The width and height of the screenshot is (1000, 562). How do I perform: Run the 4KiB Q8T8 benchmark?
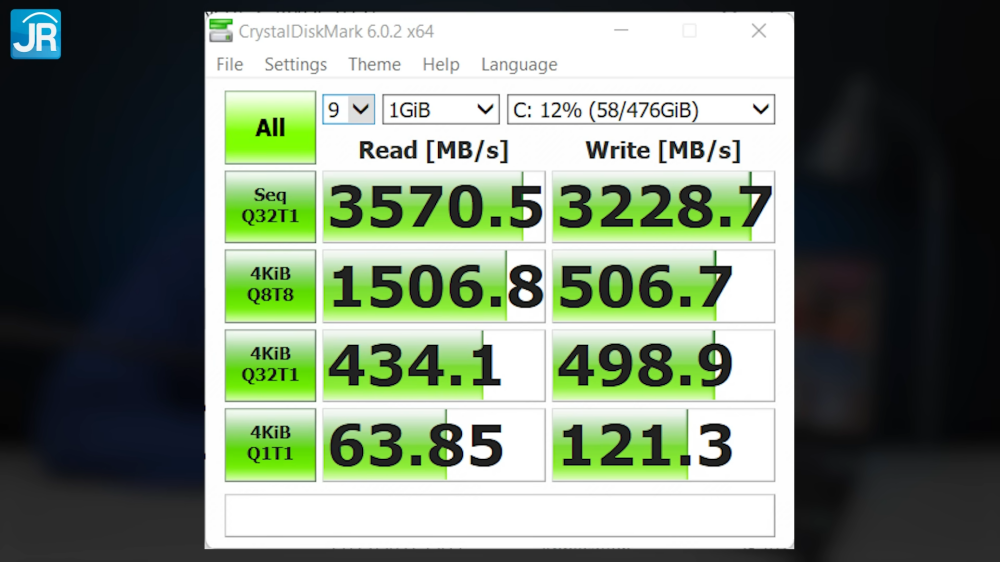(270, 286)
